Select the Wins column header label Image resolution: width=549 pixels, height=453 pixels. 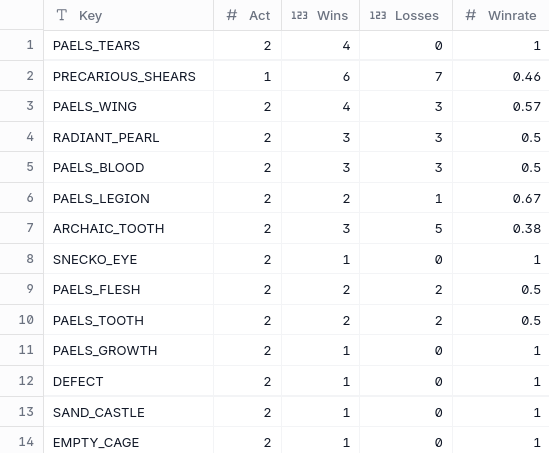point(332,16)
